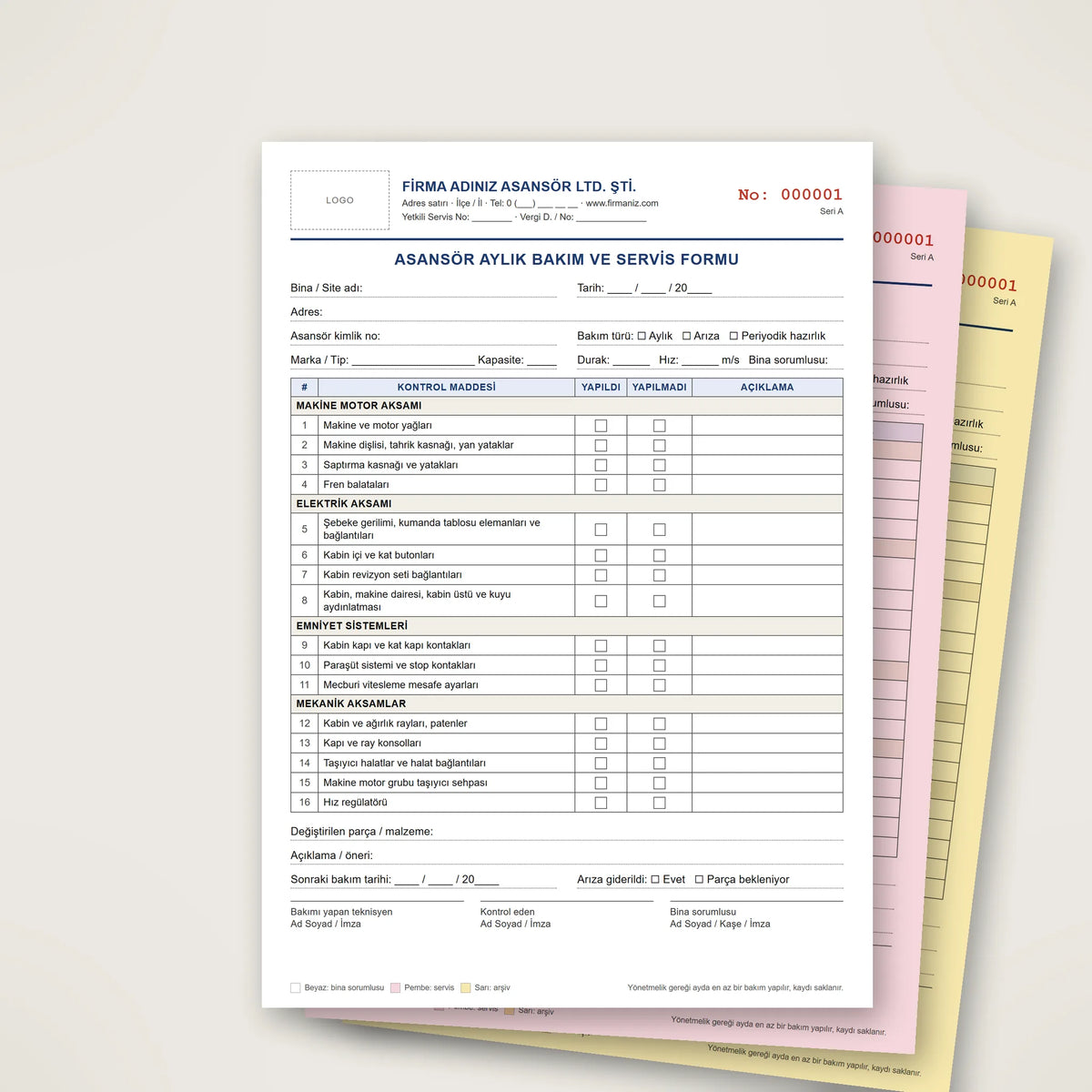Click the Kontrol eden signature area
The width and height of the screenshot is (1092, 1092).
[x=567, y=915]
